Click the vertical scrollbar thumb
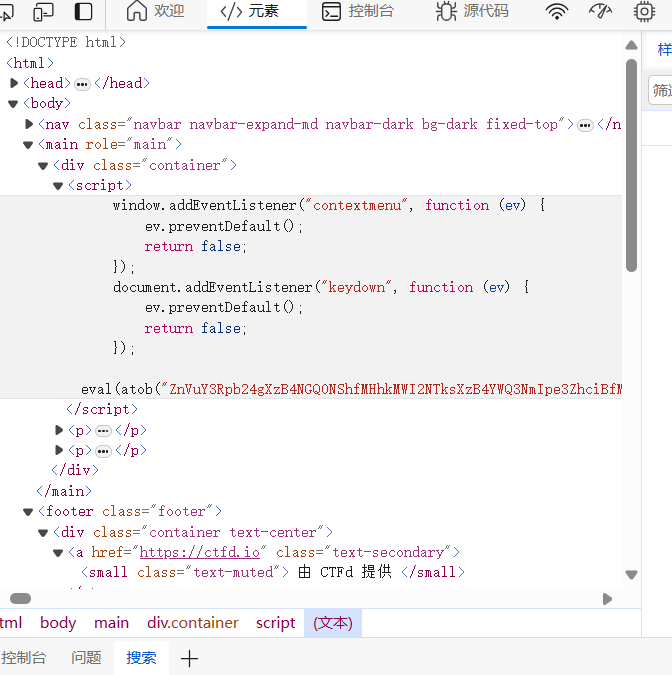 pyautogui.click(x=632, y=165)
